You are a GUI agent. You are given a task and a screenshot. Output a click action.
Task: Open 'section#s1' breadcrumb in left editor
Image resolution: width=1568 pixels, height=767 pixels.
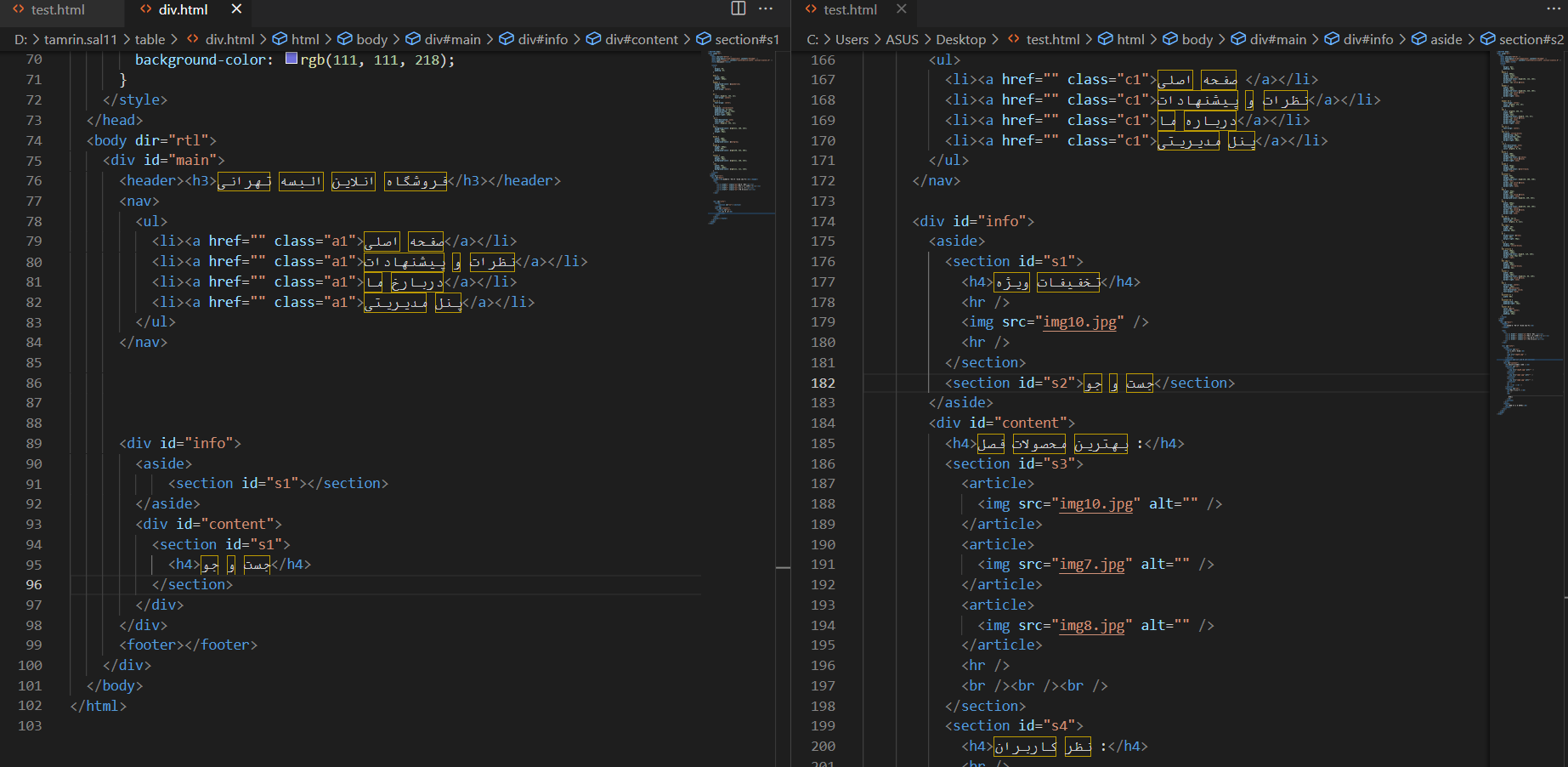click(x=747, y=39)
